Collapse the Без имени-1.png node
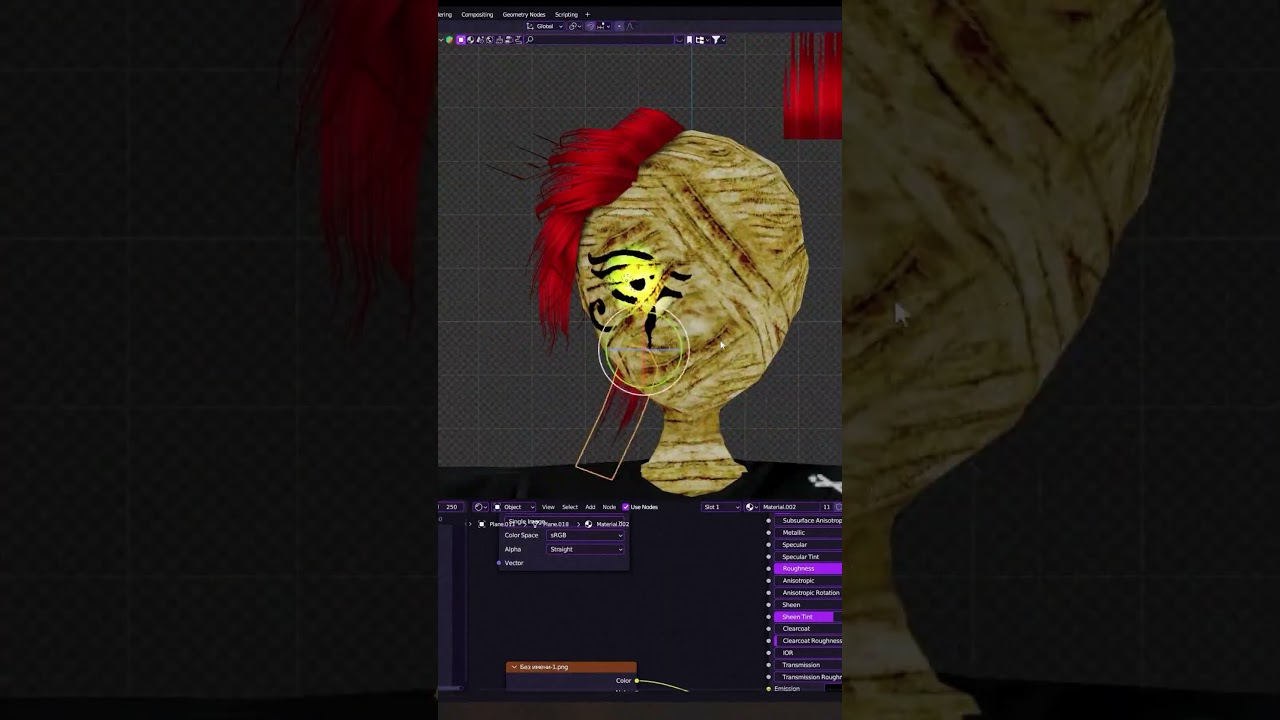 tap(514, 667)
